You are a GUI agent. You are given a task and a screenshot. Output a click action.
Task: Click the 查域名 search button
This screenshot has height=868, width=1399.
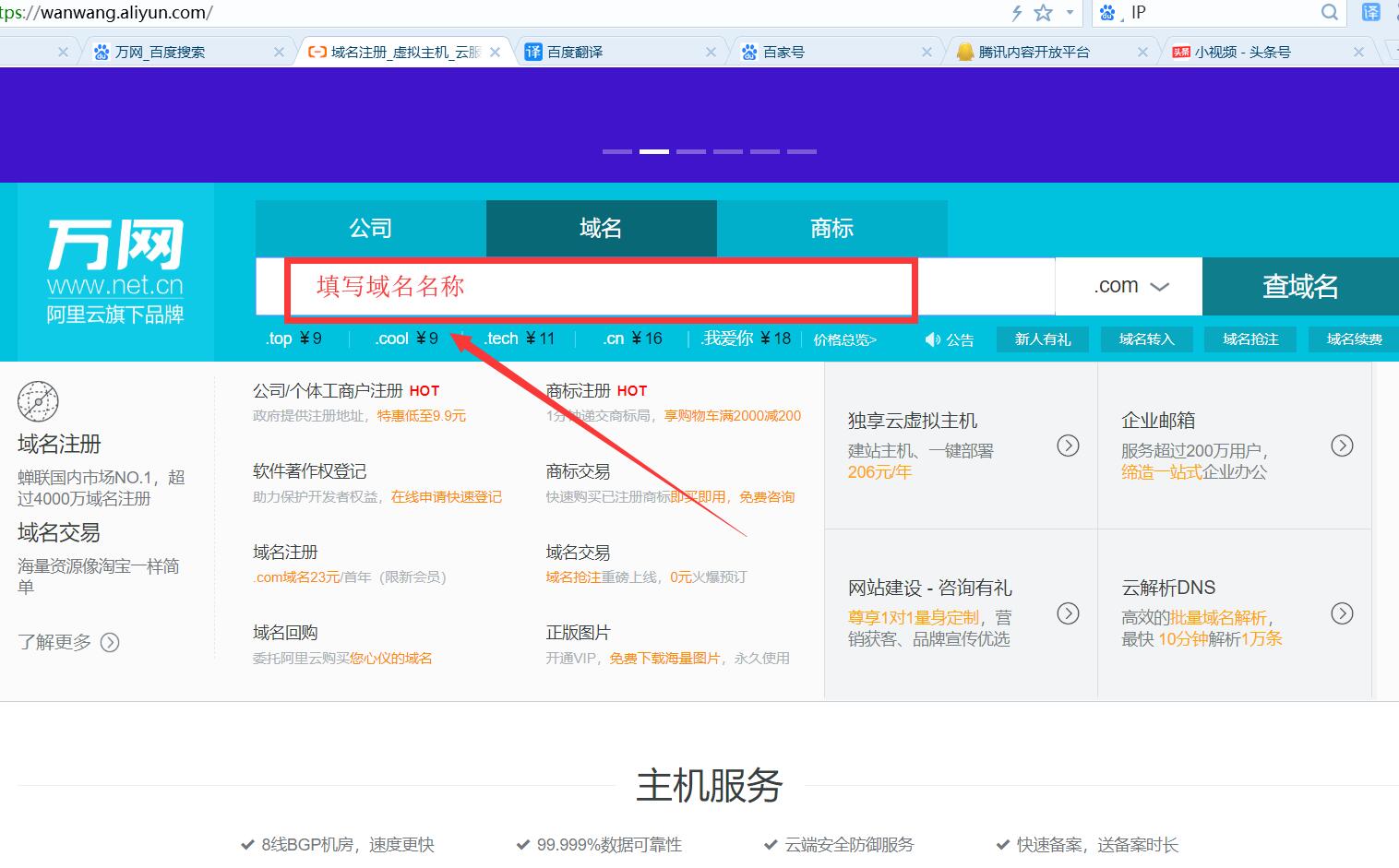(x=1301, y=286)
